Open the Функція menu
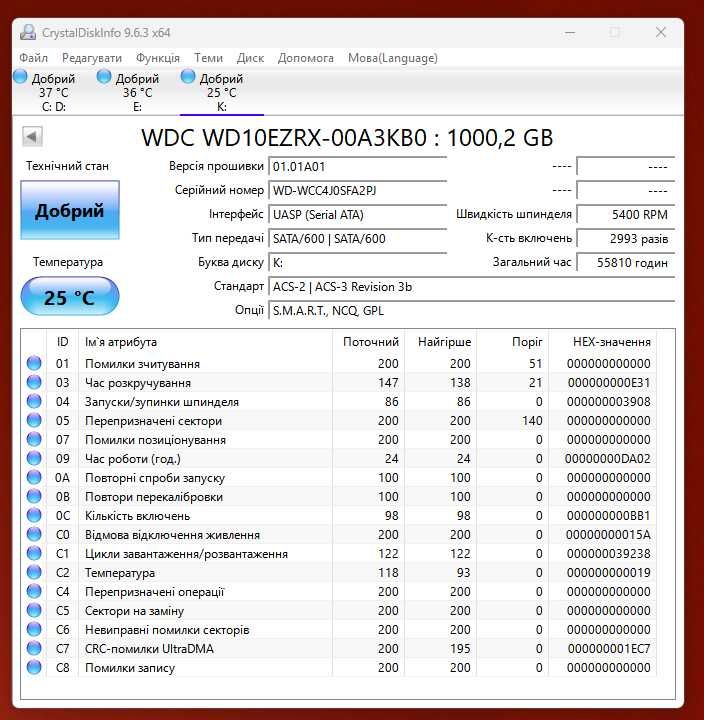This screenshot has width=704, height=720. pos(158,58)
